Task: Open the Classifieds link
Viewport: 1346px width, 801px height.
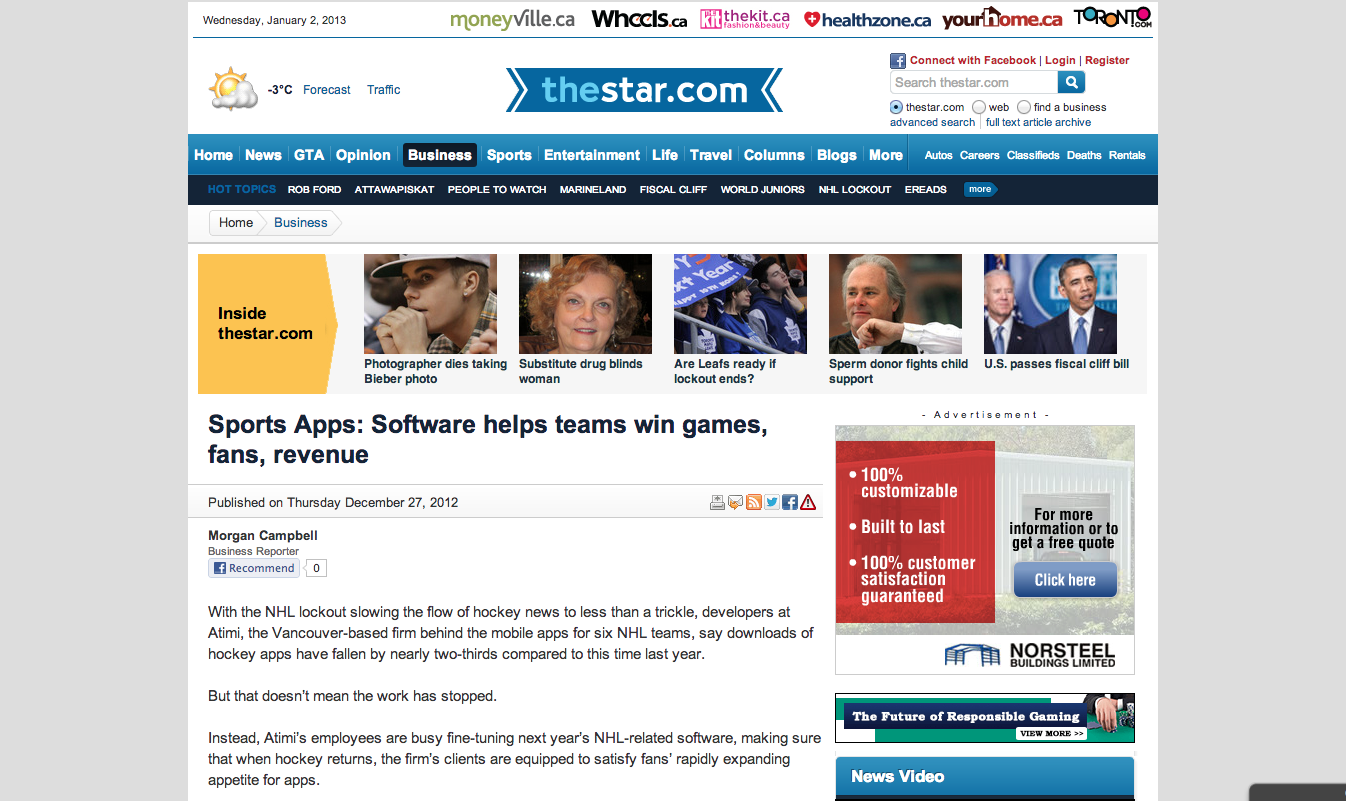Action: pos(1033,155)
